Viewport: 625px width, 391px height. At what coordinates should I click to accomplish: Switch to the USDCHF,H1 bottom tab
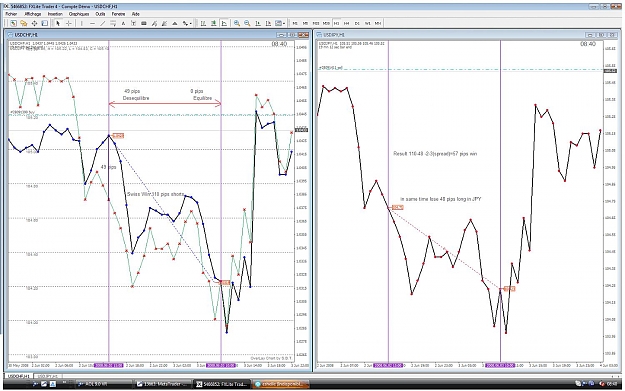pyautogui.click(x=19, y=376)
